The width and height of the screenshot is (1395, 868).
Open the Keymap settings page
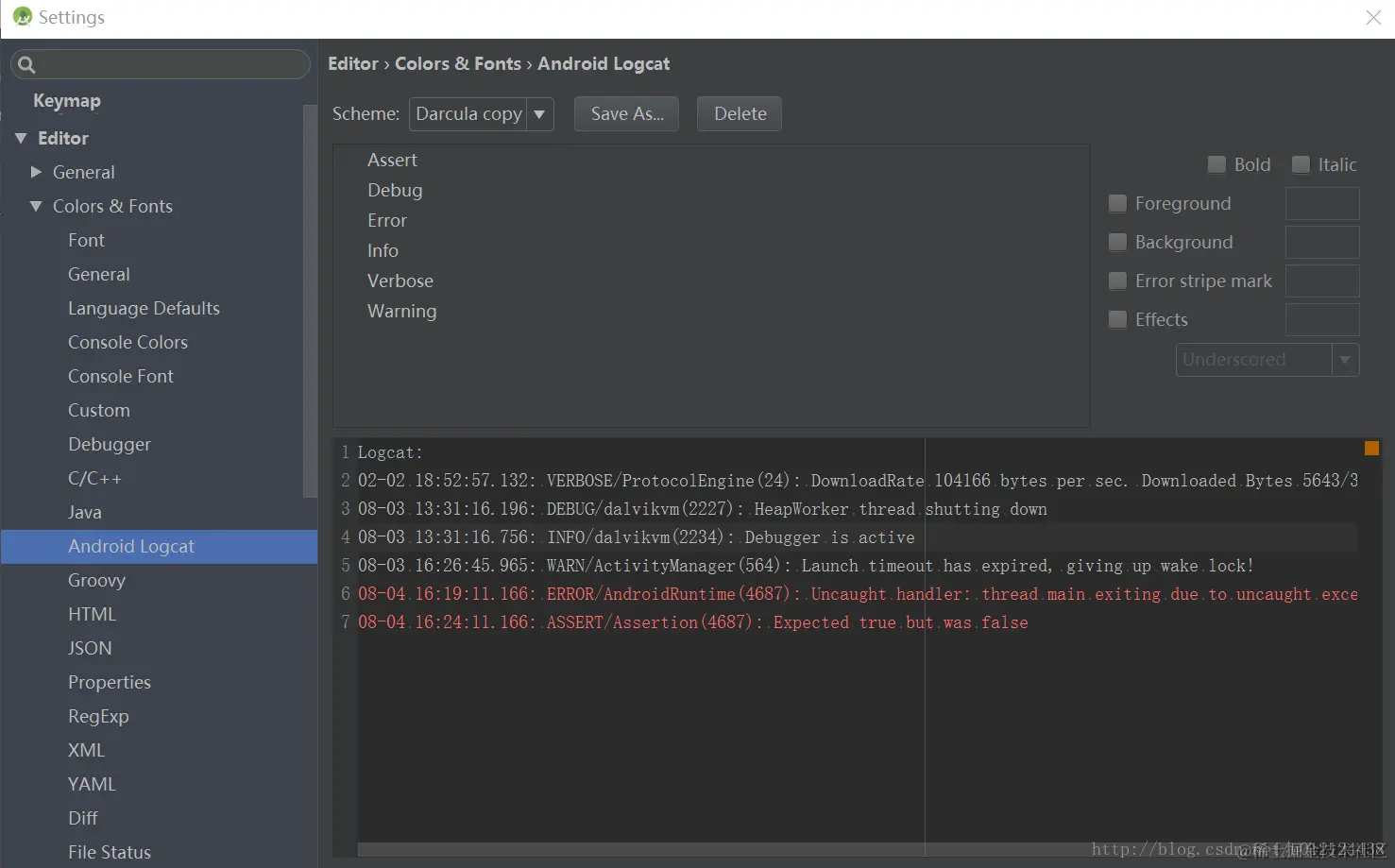pyautogui.click(x=66, y=100)
